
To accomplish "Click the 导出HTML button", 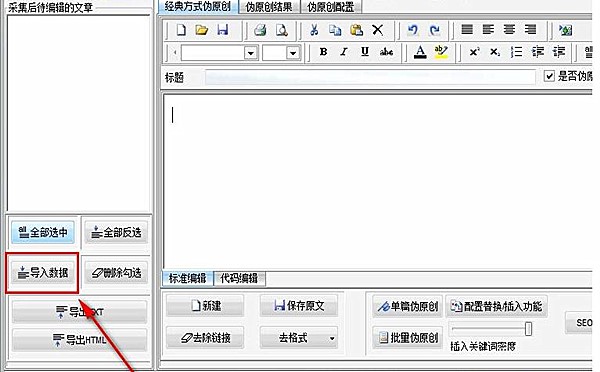I will (80, 340).
